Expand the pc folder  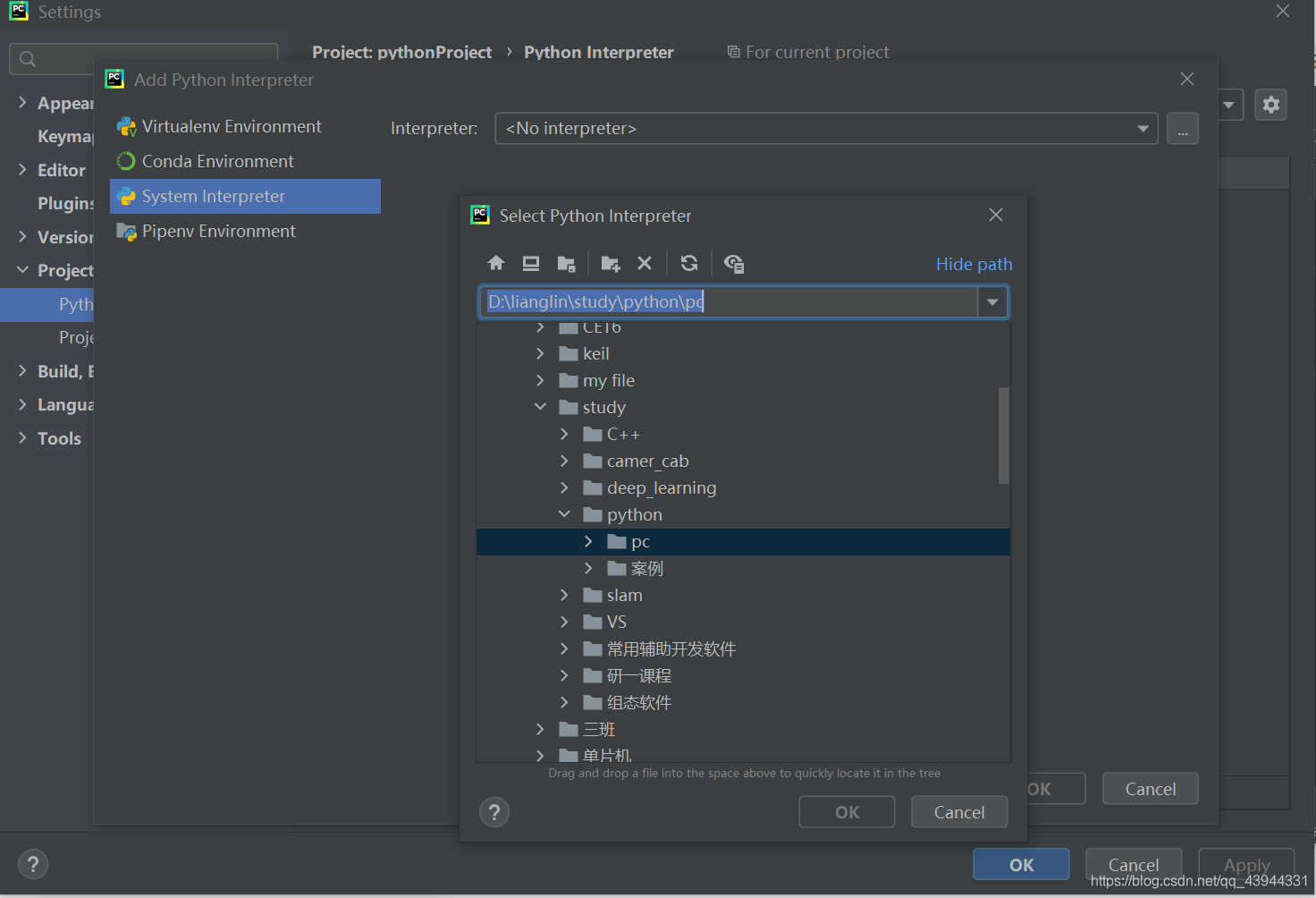tap(588, 541)
